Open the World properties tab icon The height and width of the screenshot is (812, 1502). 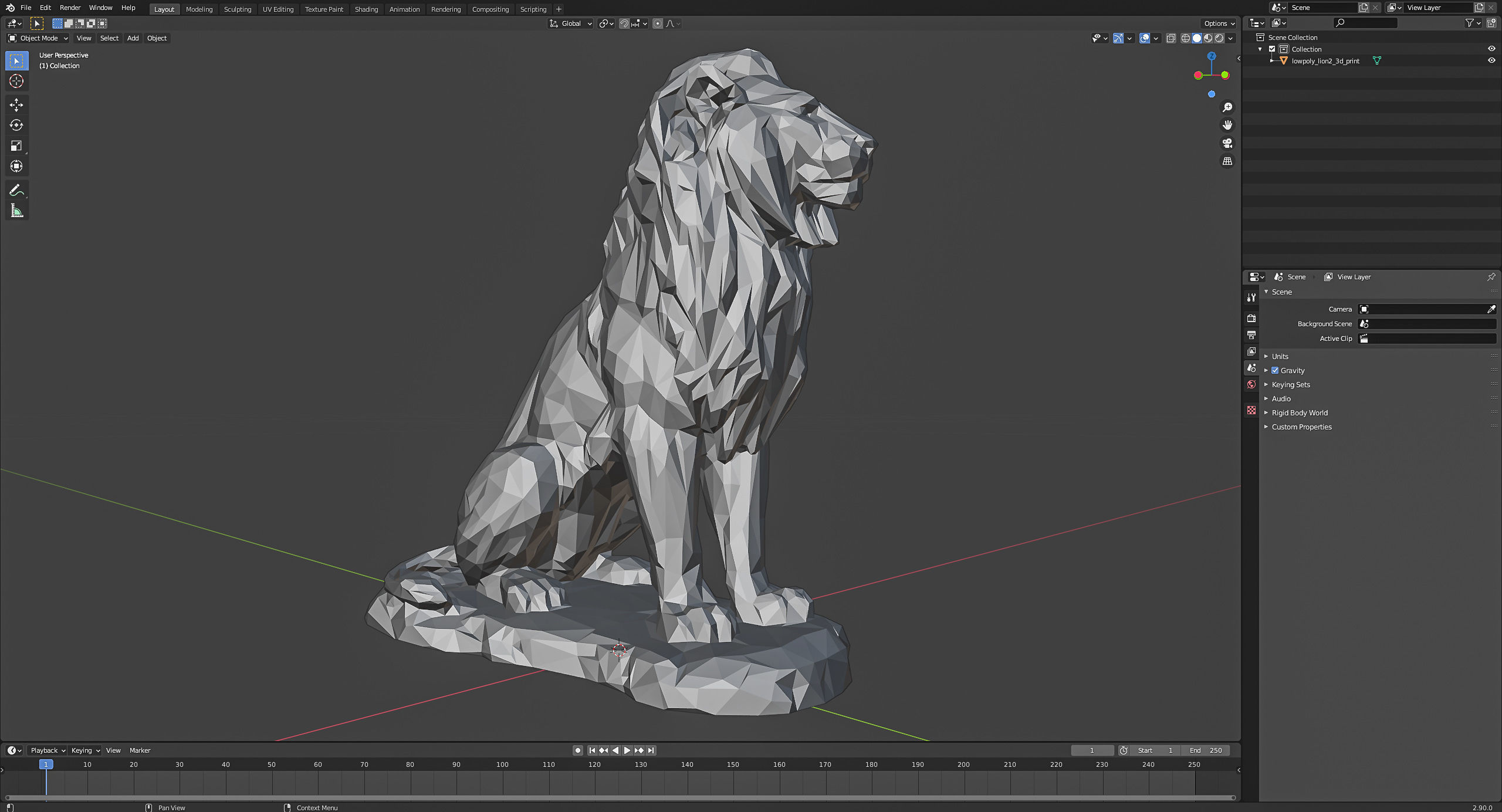[x=1251, y=384]
